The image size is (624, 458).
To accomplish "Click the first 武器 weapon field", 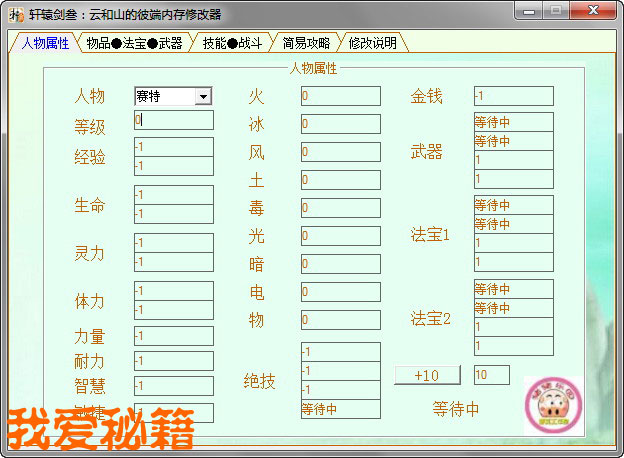I will click(x=513, y=122).
